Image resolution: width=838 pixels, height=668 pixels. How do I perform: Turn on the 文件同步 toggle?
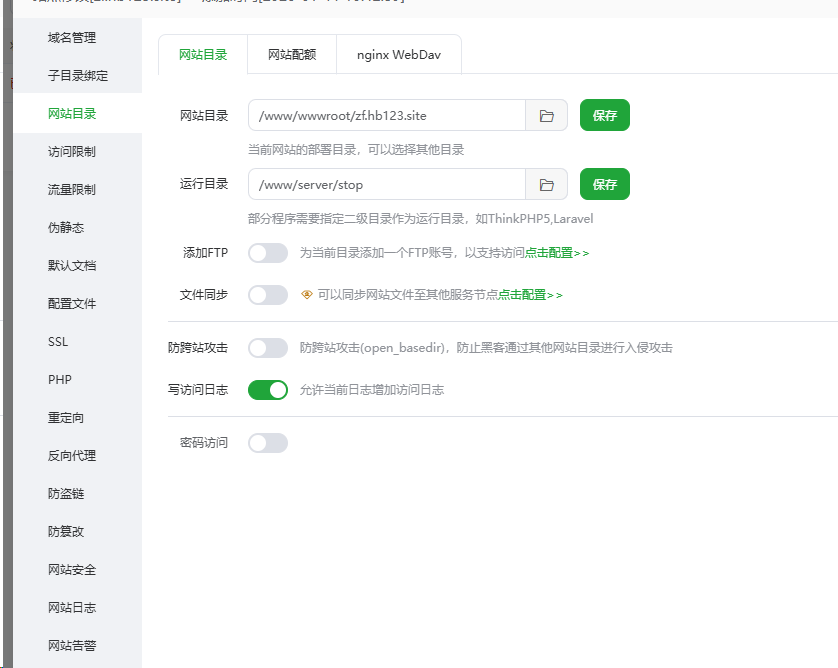click(268, 295)
